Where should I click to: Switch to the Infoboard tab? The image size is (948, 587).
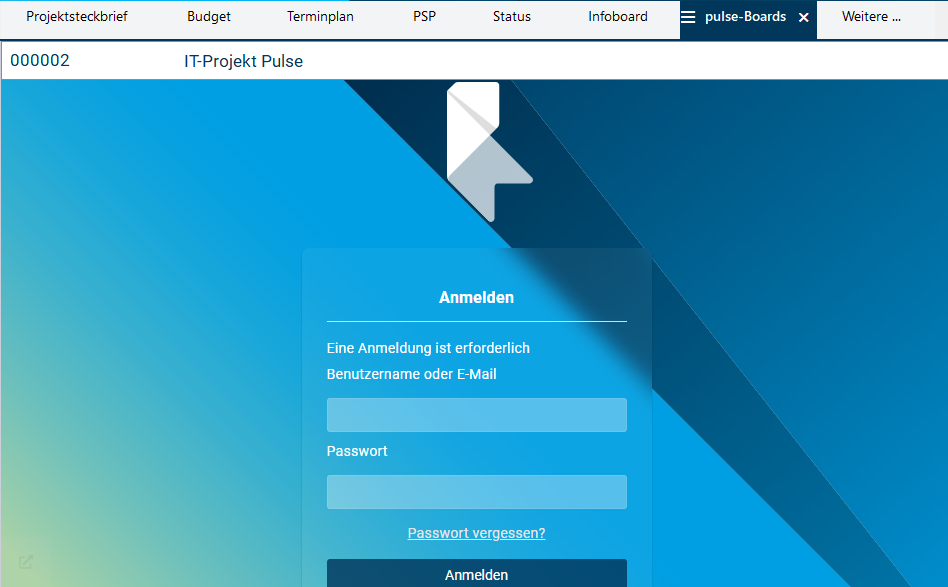(x=618, y=17)
